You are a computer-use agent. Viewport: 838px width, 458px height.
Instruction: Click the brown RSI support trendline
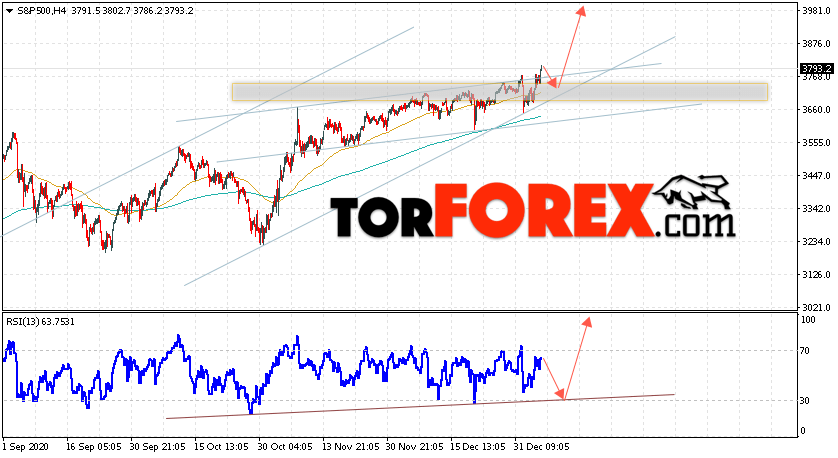point(420,407)
